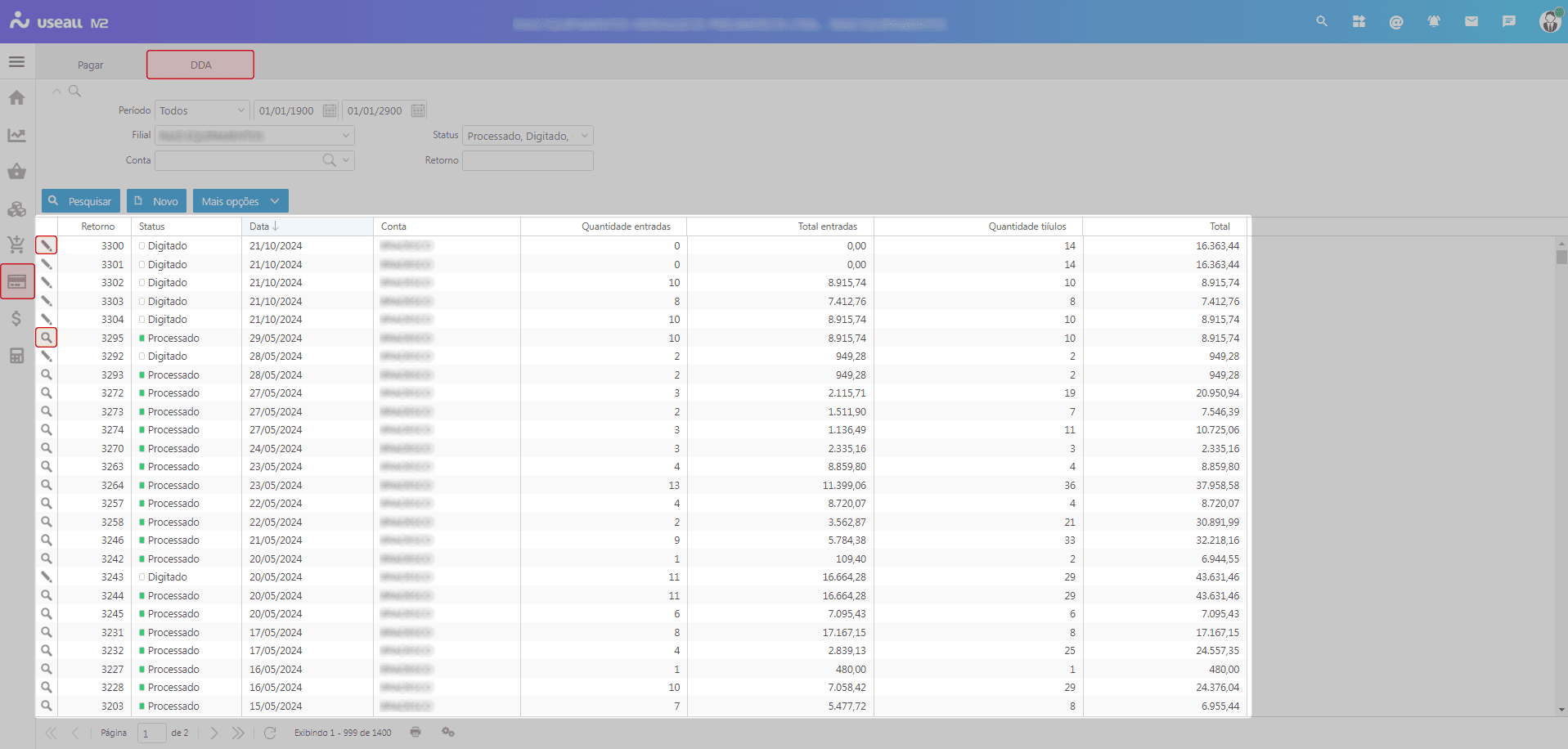
Task: Open the hamburger menu in the sidebar
Action: point(16,62)
